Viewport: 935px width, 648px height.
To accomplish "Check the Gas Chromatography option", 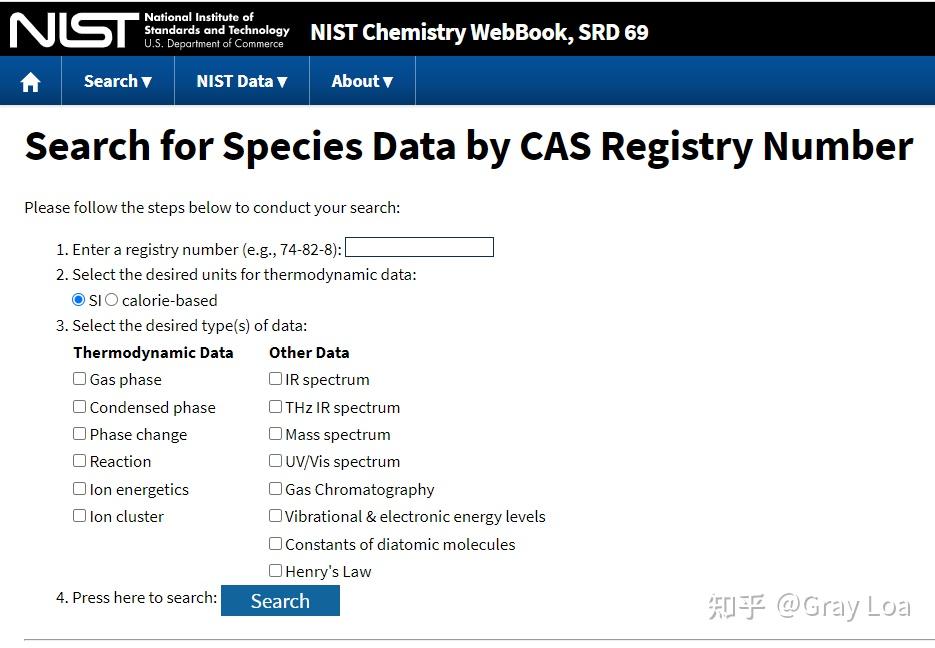I will point(275,489).
